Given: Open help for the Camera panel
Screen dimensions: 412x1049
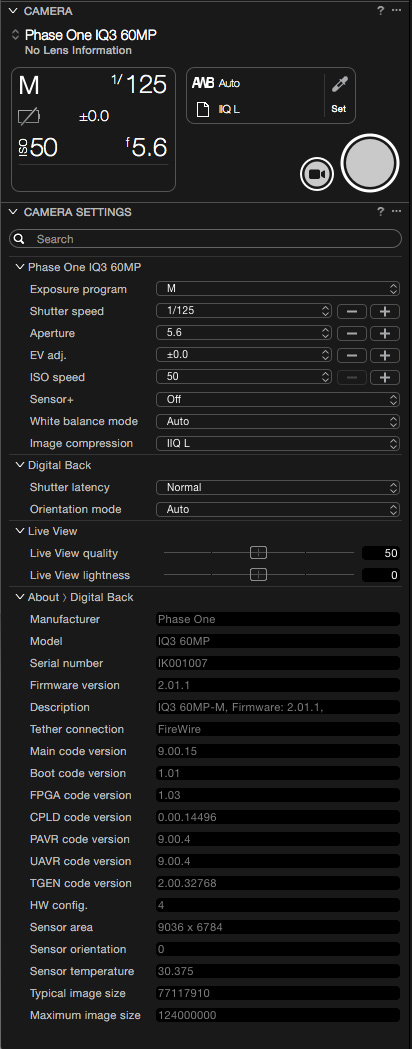Looking at the screenshot, I should pos(381,11).
